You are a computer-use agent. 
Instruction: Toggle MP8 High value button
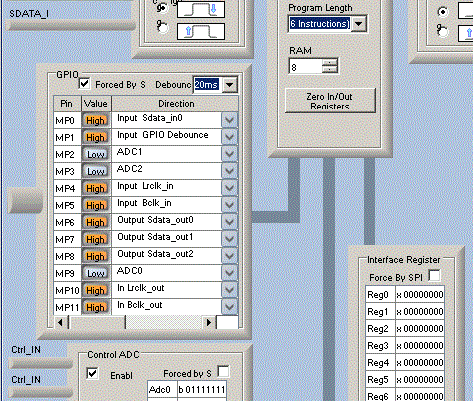pos(96,256)
